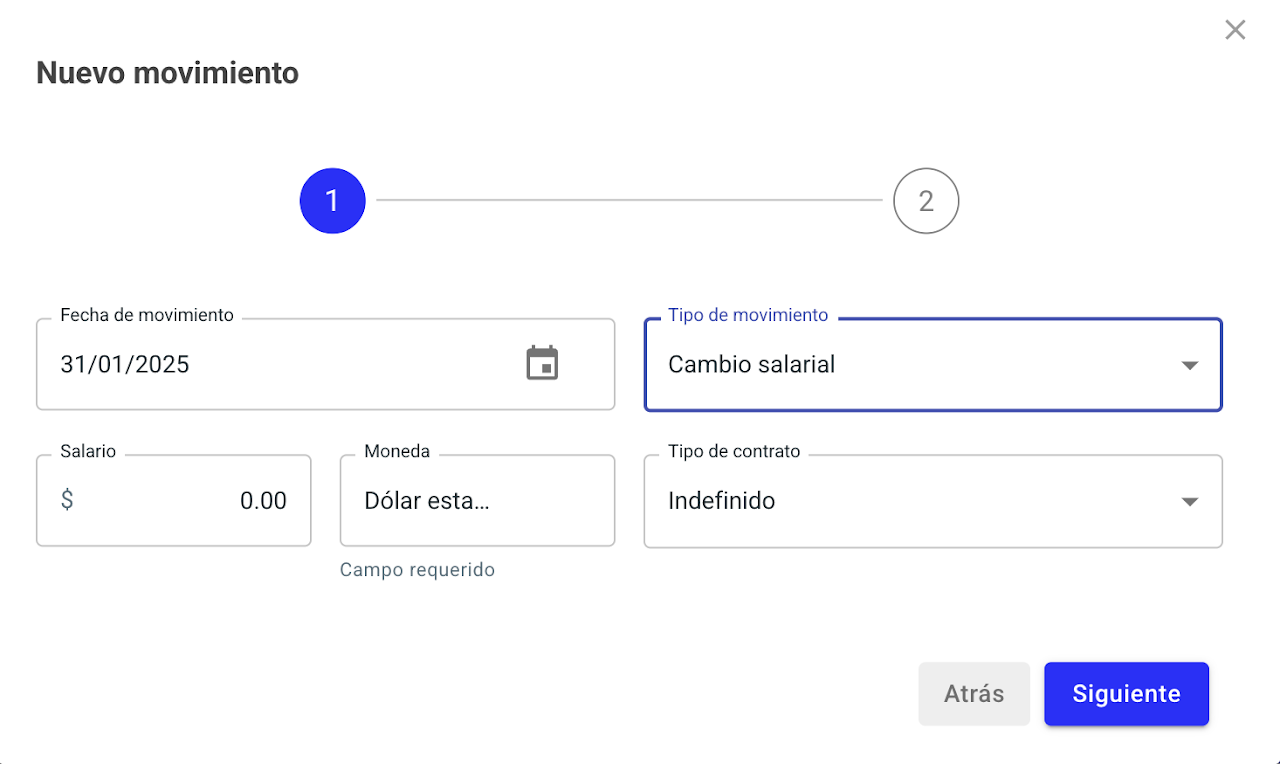Select step 1 in the stepper

click(x=332, y=201)
